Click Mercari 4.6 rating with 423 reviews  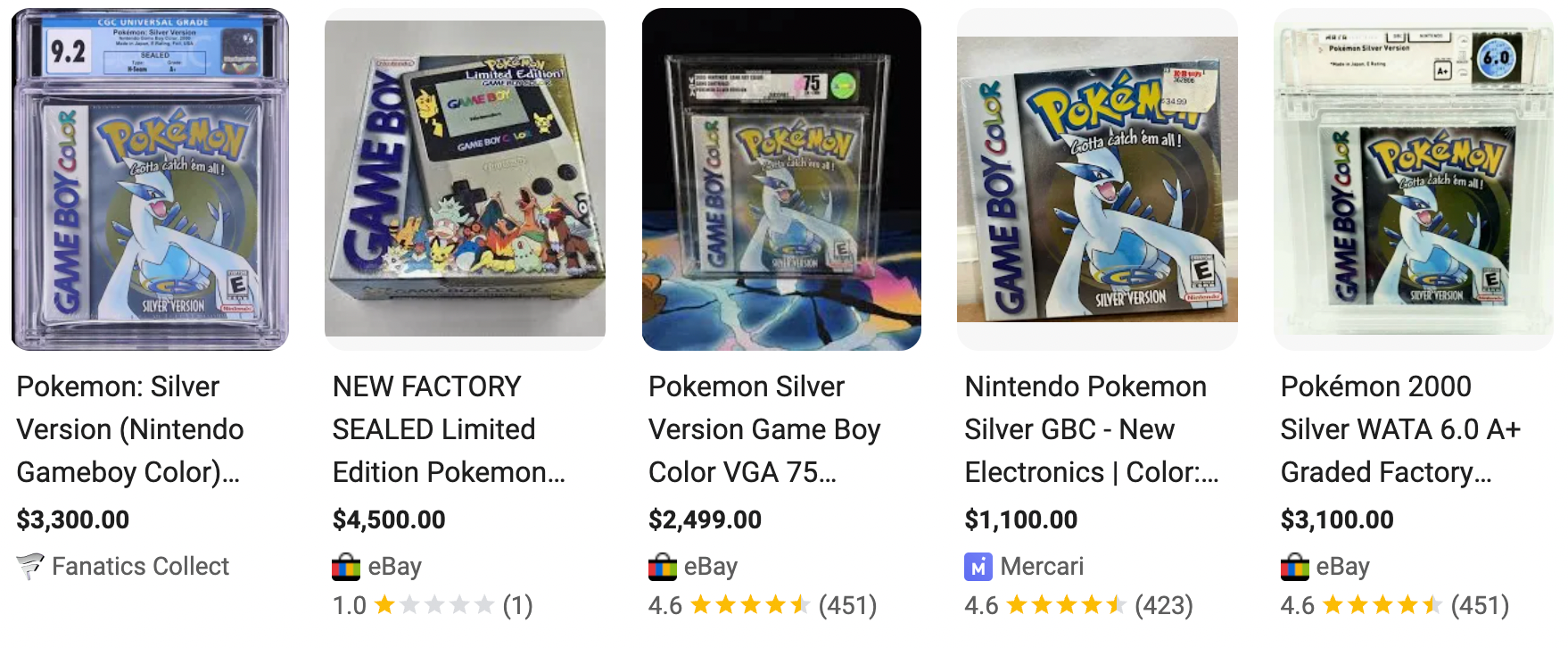coord(1078,606)
